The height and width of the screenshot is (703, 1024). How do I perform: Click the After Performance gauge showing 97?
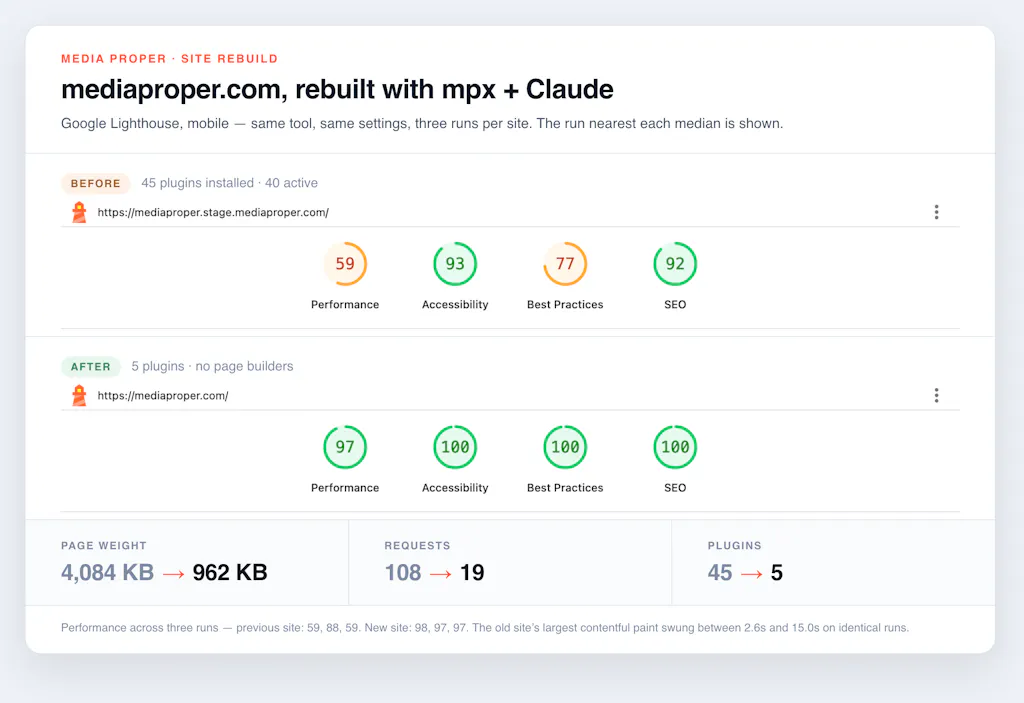[x=345, y=447]
